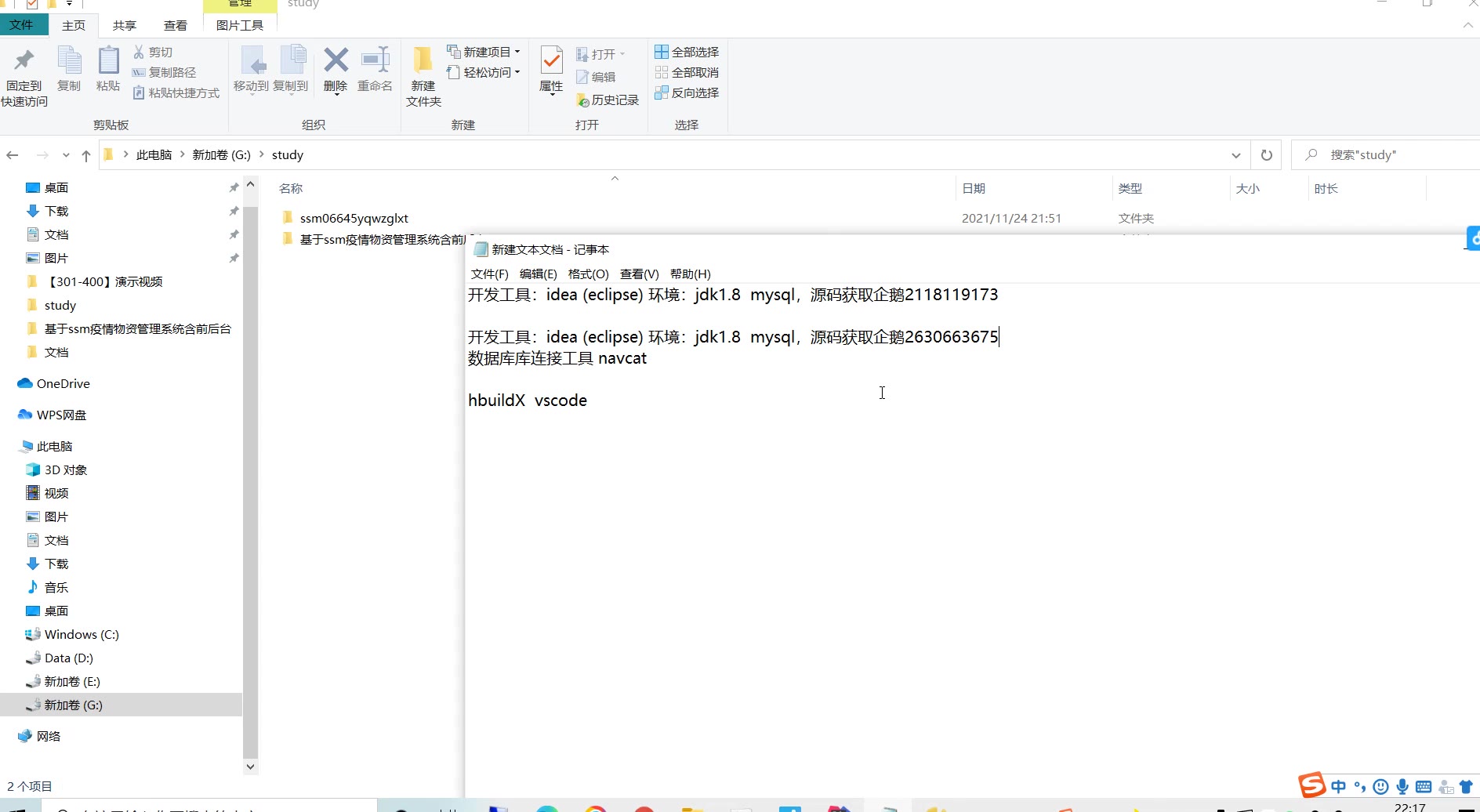Click the red Delete icon
The height and width of the screenshot is (812, 1480).
point(336,69)
